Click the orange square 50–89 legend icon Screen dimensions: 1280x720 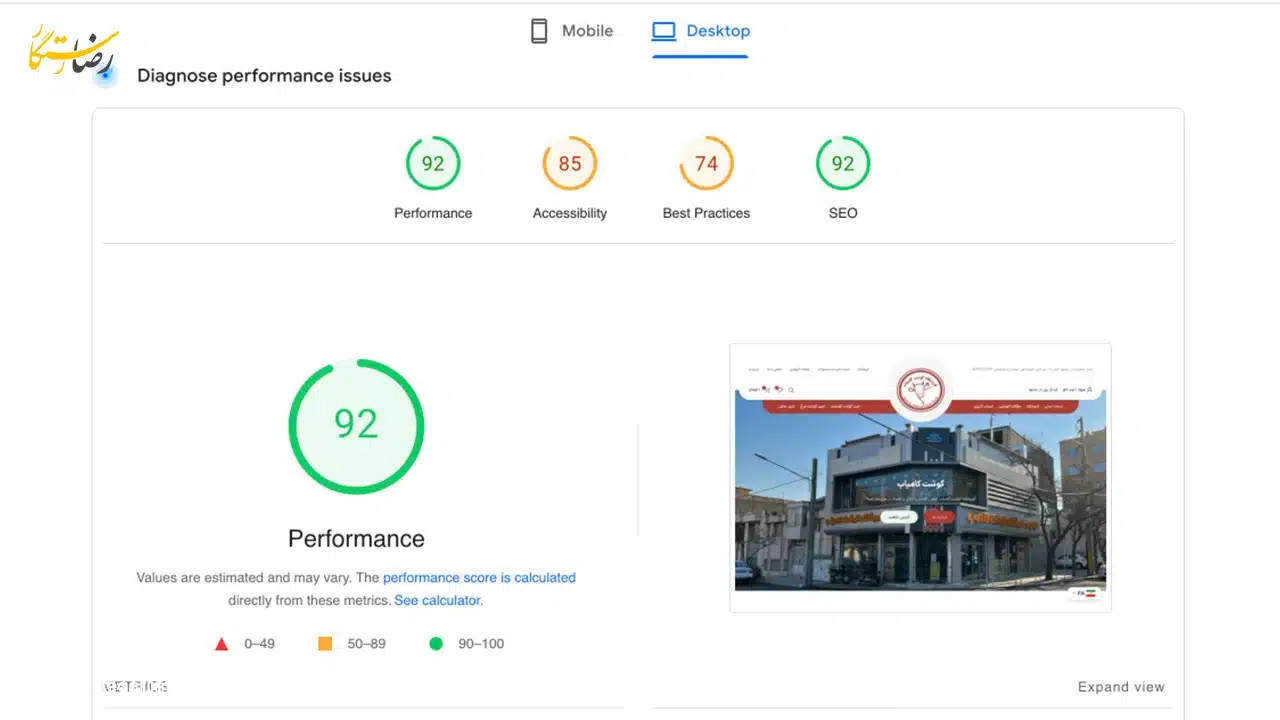click(x=325, y=644)
